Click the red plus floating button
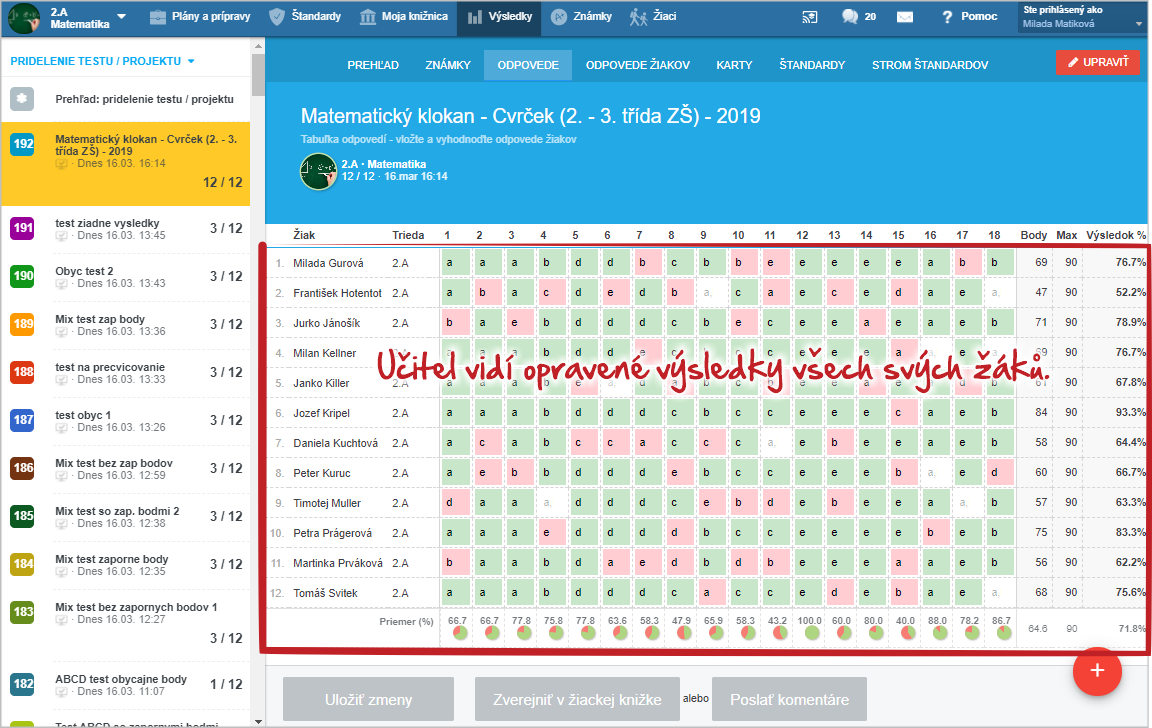The image size is (1152, 728). tap(1097, 671)
